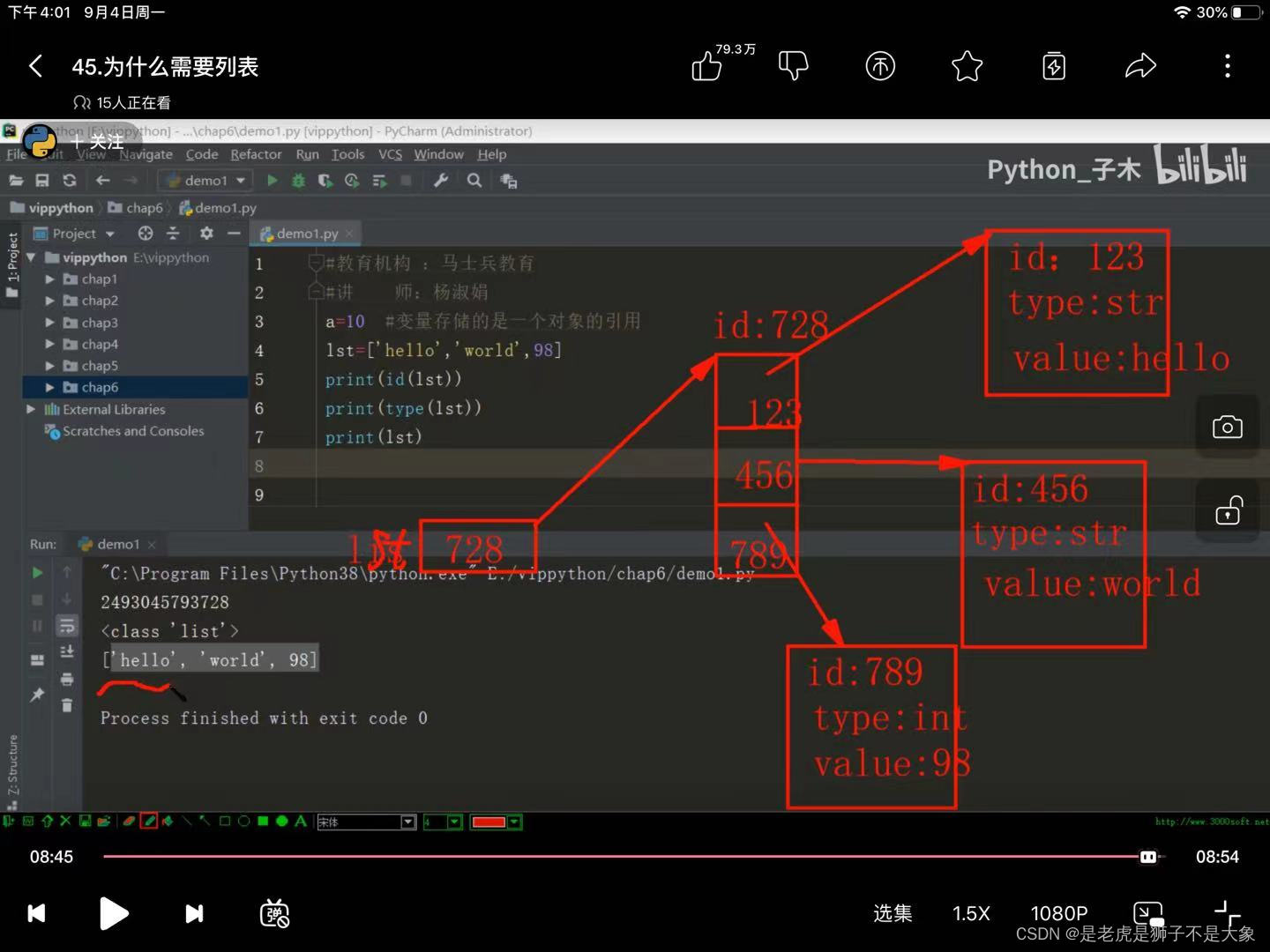
Task: Open the Code menu
Action: coord(202,154)
